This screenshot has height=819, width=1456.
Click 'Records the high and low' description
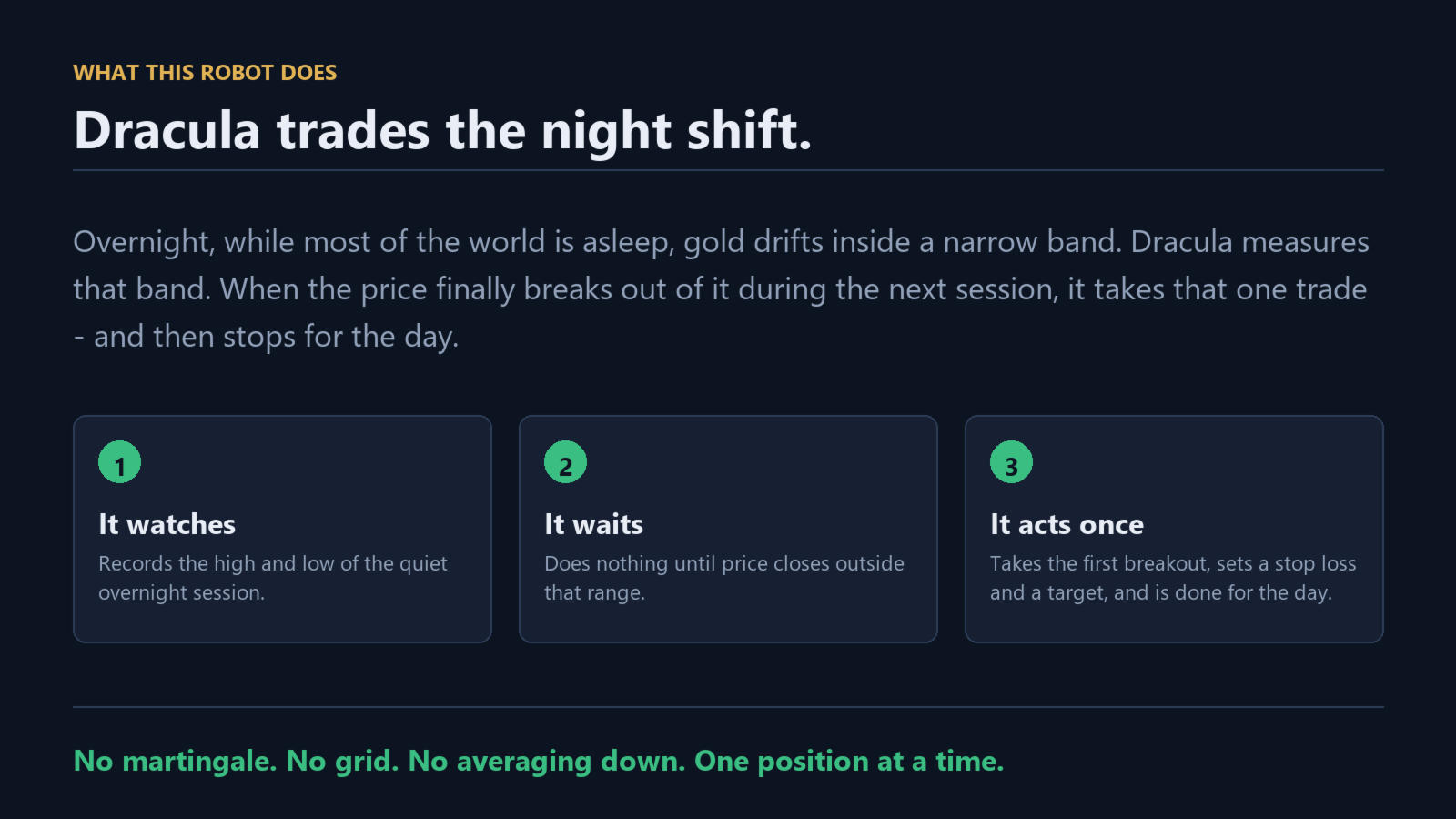(273, 578)
